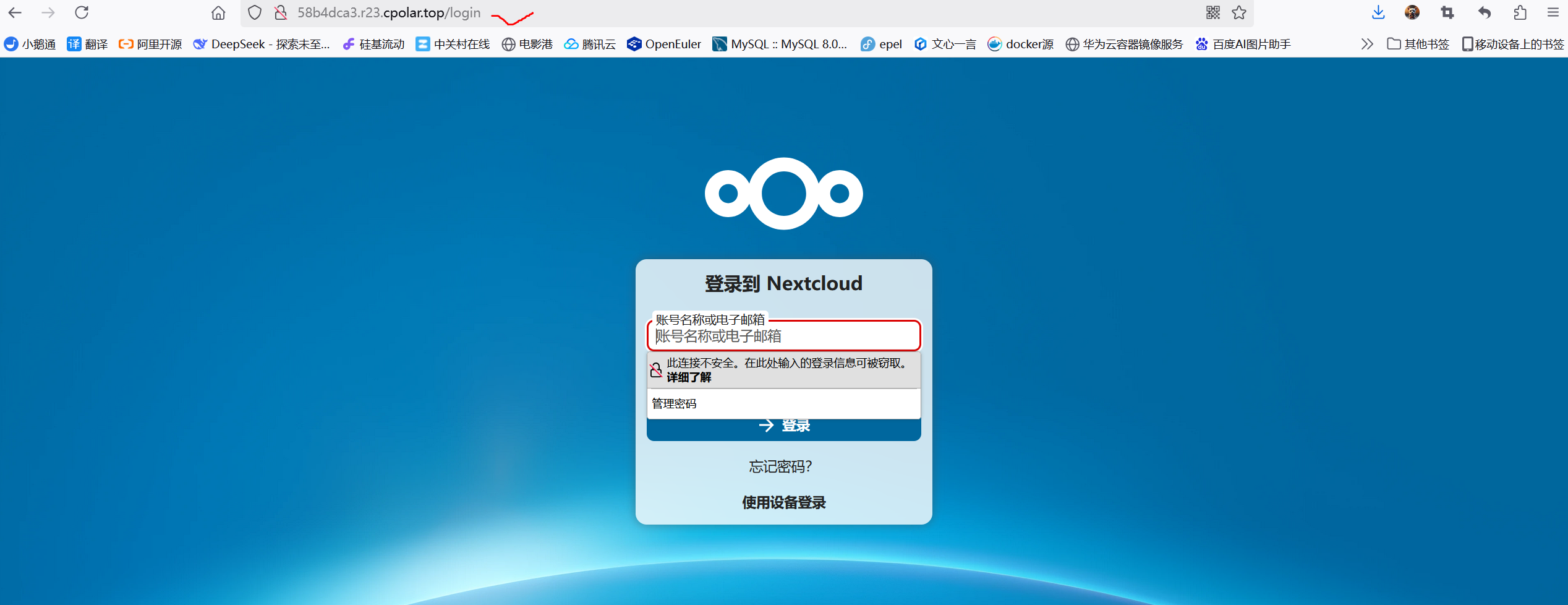Click the 忘记密码? link
1568x605 pixels.
tap(780, 466)
